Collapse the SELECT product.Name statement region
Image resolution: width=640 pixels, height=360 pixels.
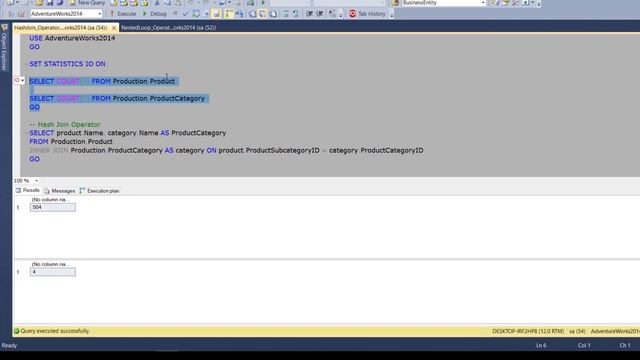(x=27, y=133)
